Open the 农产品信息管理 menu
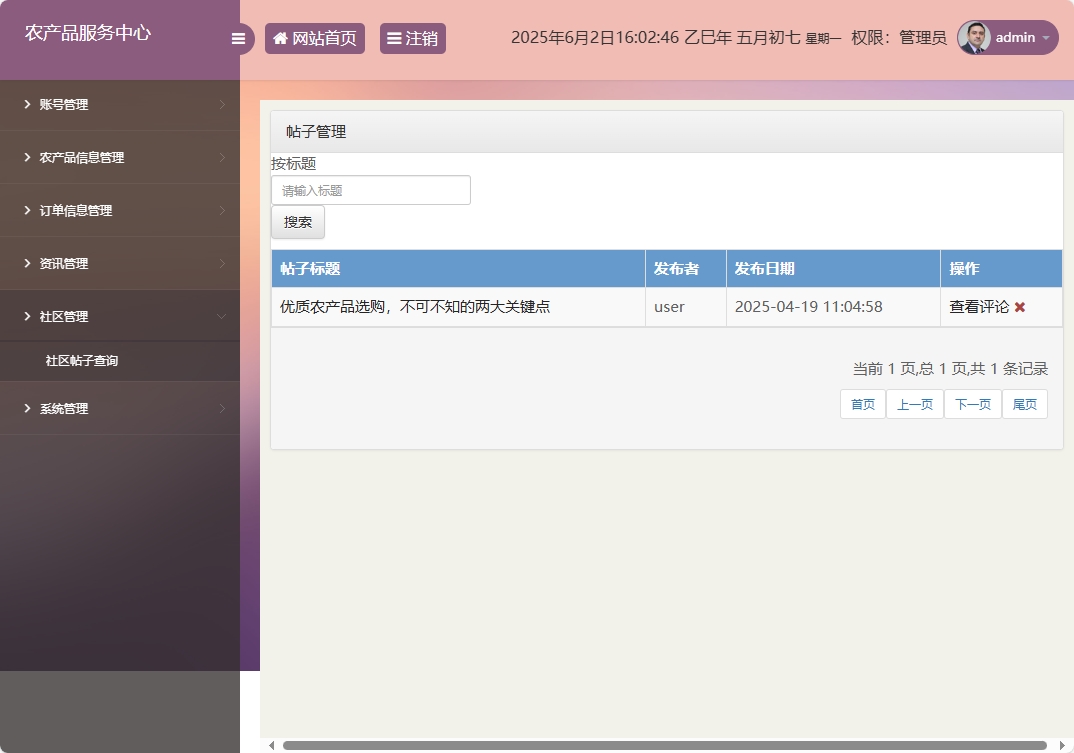The width and height of the screenshot is (1074, 753). coord(120,157)
